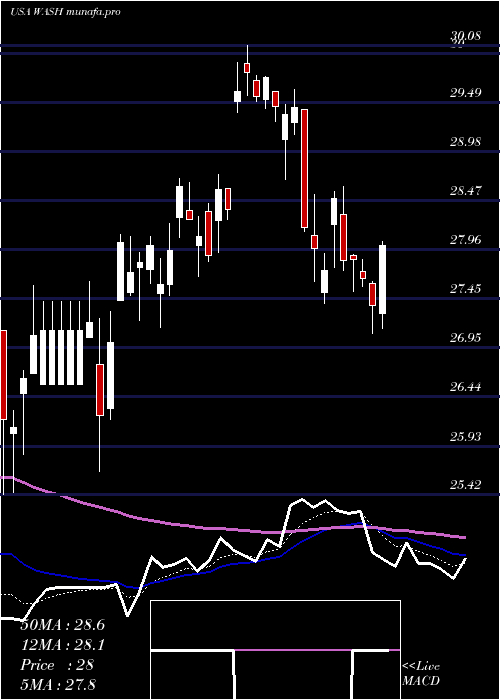This screenshot has height=700, width=500.
Task: Select the 30.08 price level label
Action: tap(466, 36)
